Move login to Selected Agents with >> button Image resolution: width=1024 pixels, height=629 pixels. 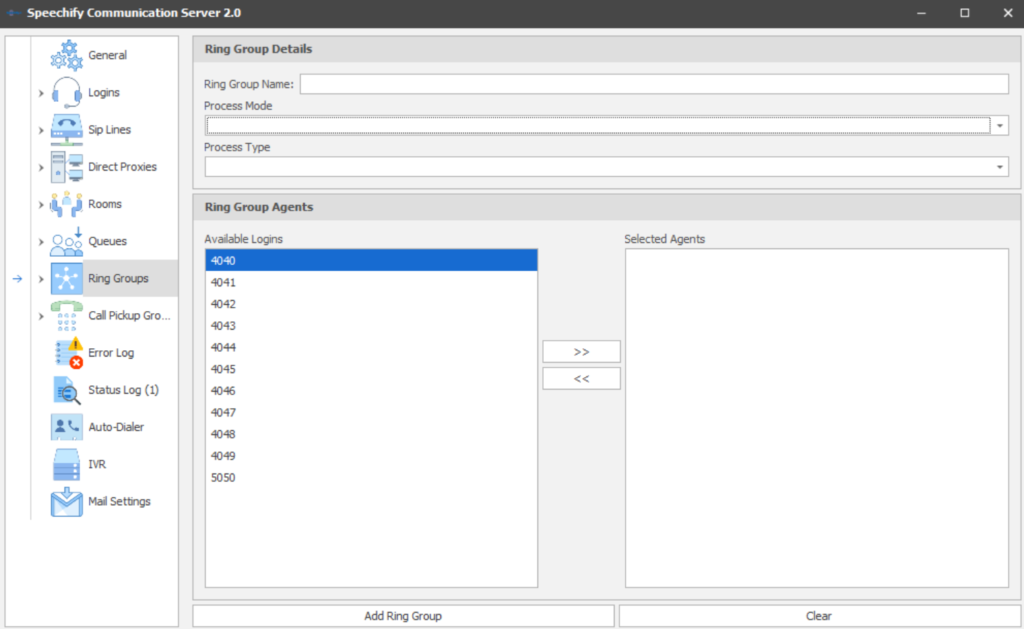click(581, 351)
